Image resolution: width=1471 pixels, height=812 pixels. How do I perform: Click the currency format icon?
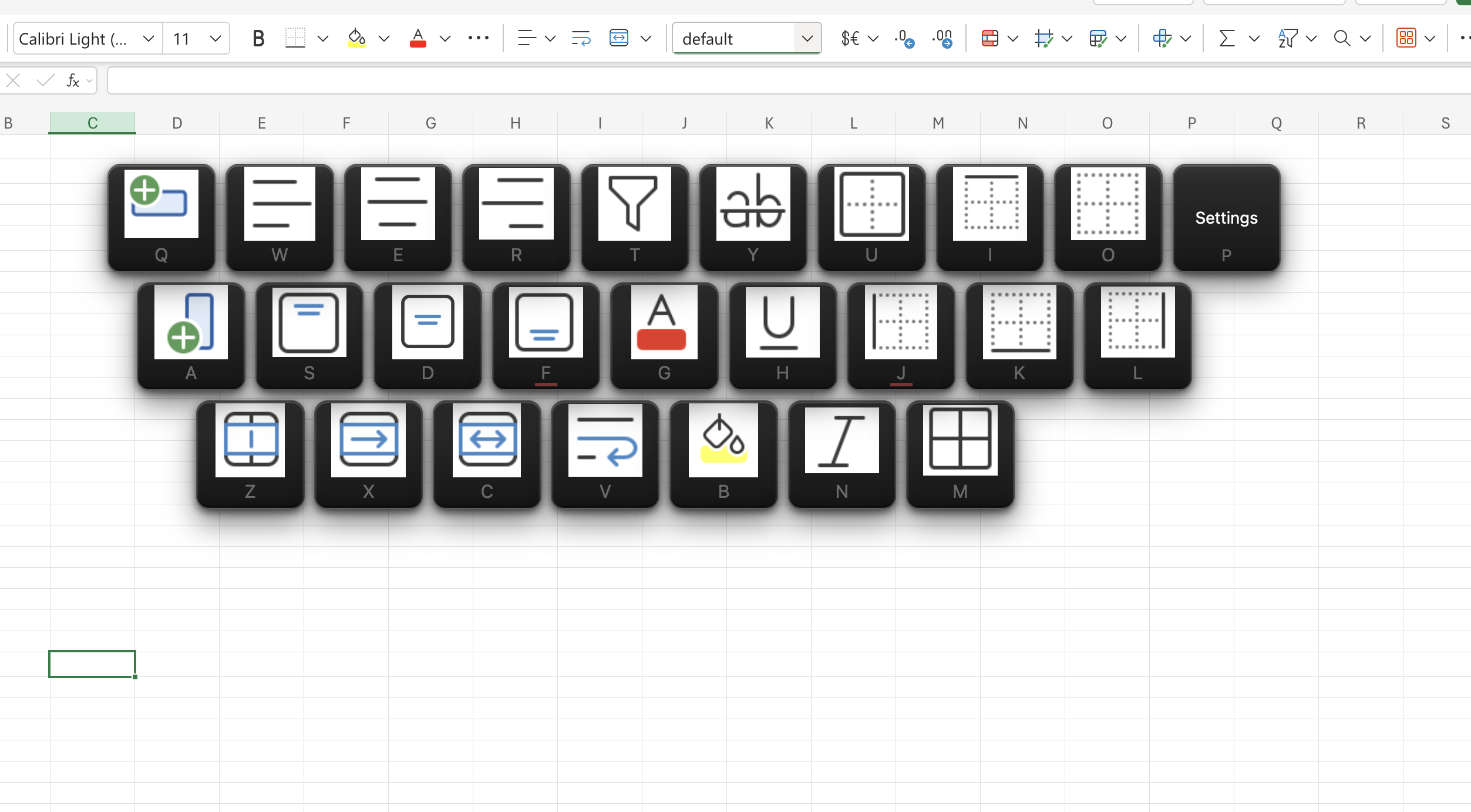pyautogui.click(x=850, y=38)
